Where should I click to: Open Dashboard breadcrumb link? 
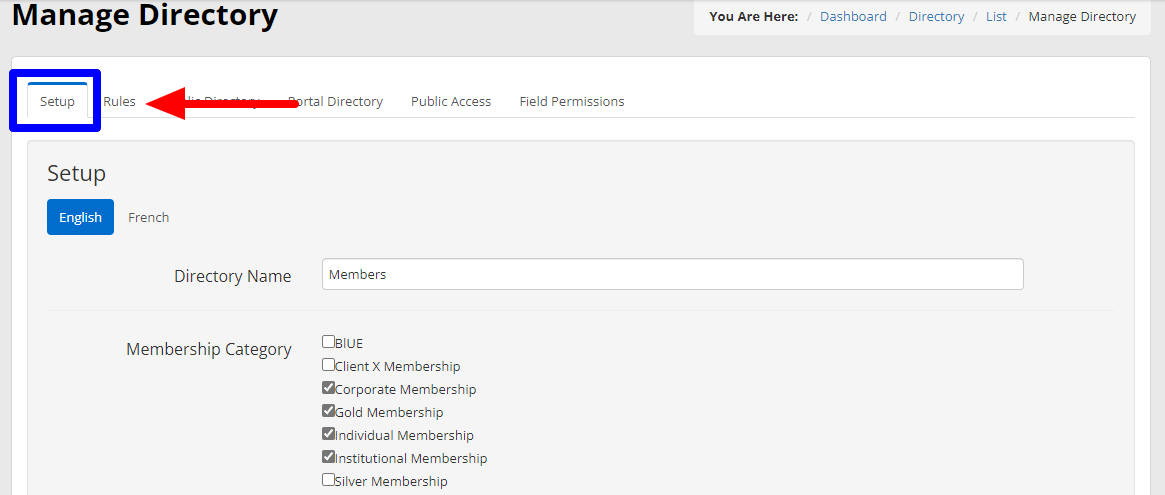pos(853,16)
